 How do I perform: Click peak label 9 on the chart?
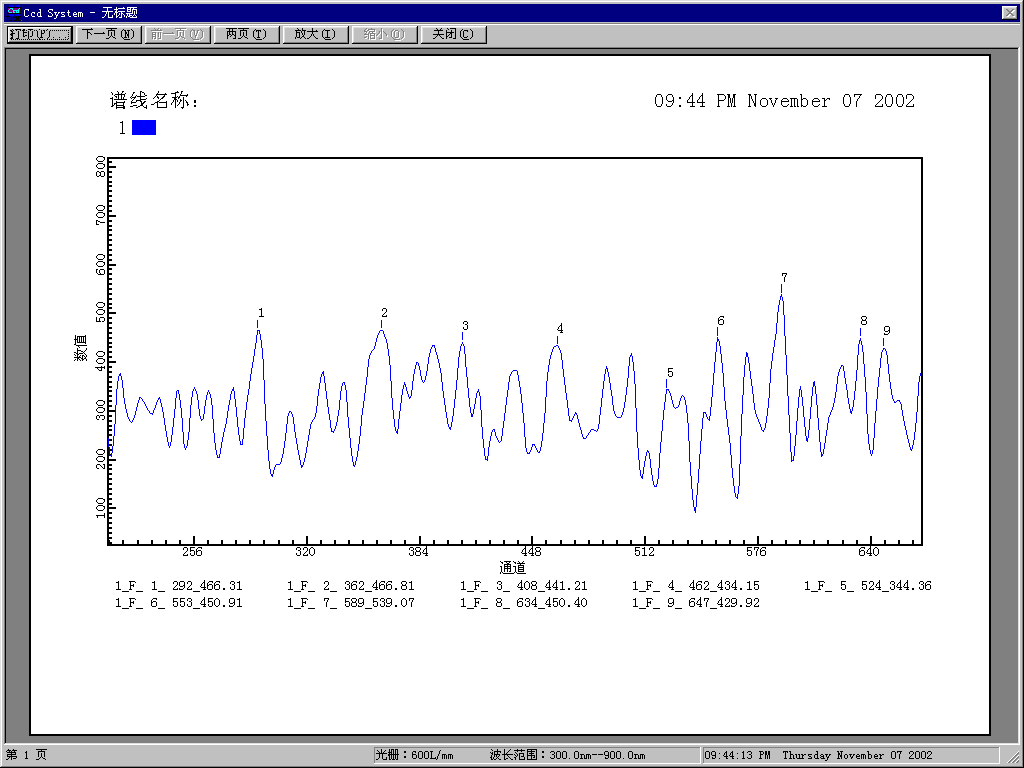point(887,330)
